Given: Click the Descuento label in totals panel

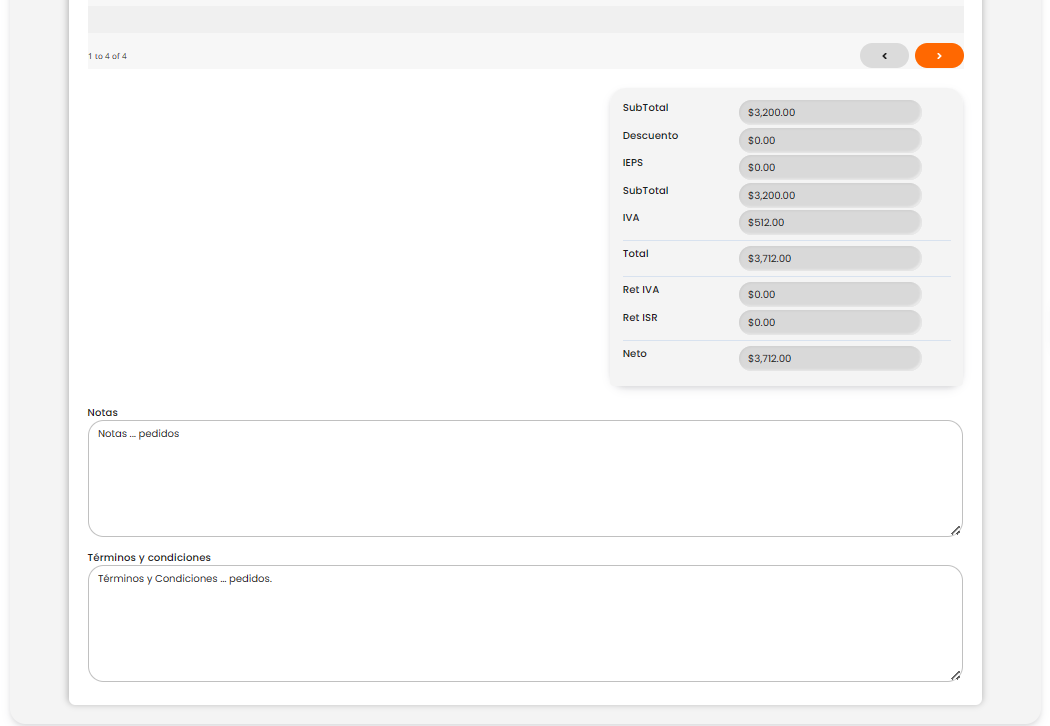Looking at the screenshot, I should coord(650,135).
